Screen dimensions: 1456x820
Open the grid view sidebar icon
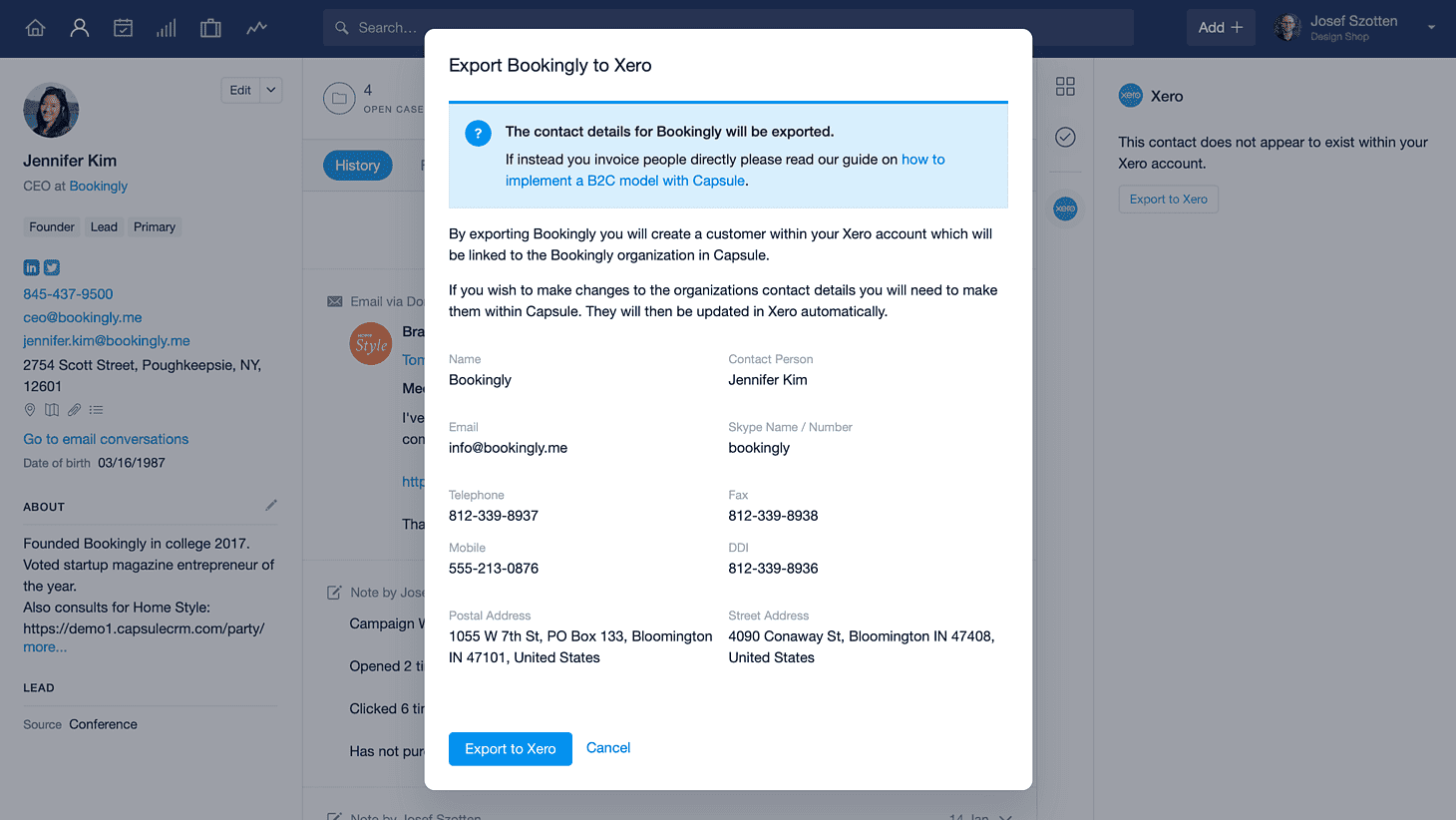(1065, 87)
